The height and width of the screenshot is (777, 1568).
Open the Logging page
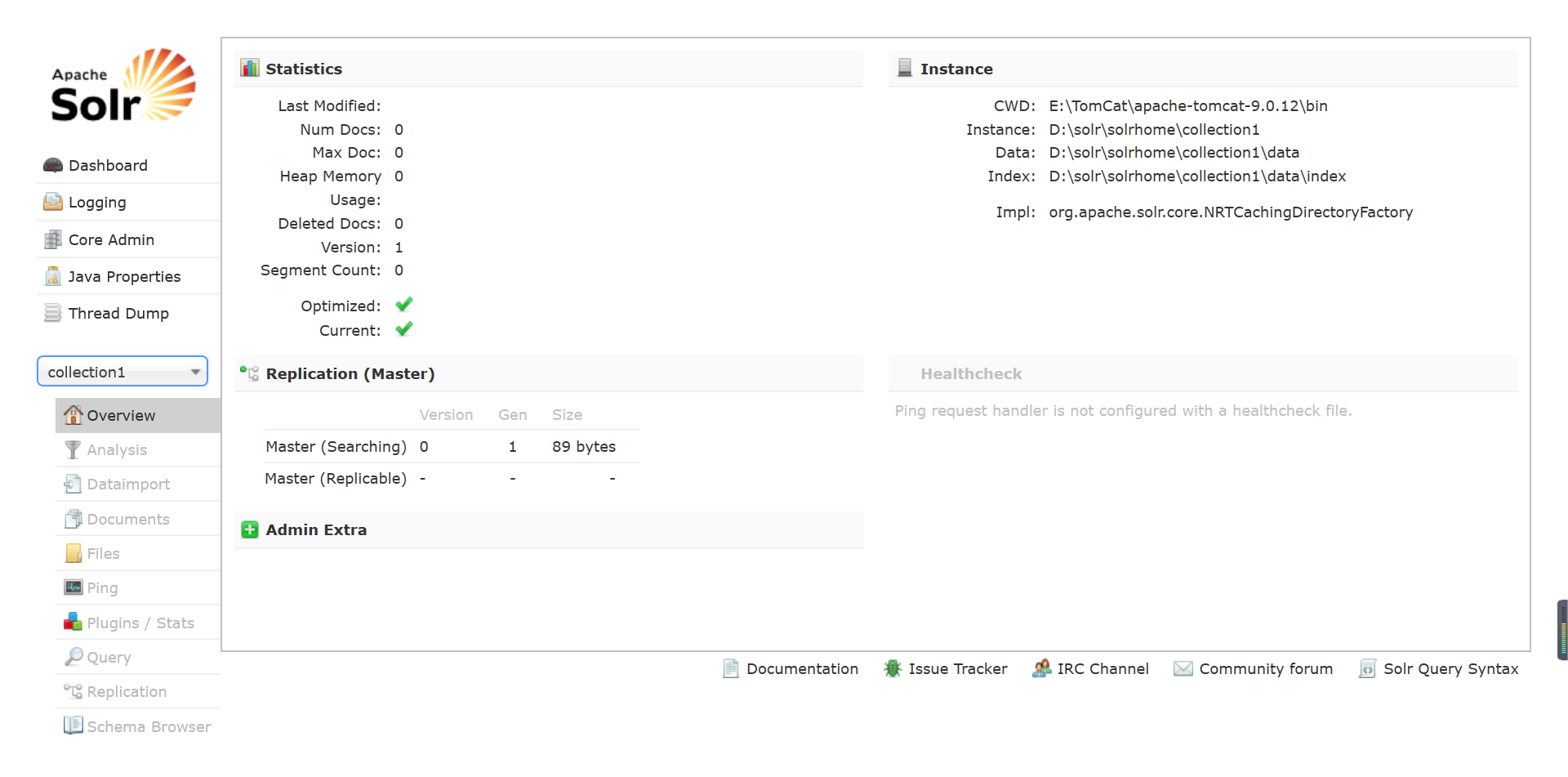coord(97,202)
